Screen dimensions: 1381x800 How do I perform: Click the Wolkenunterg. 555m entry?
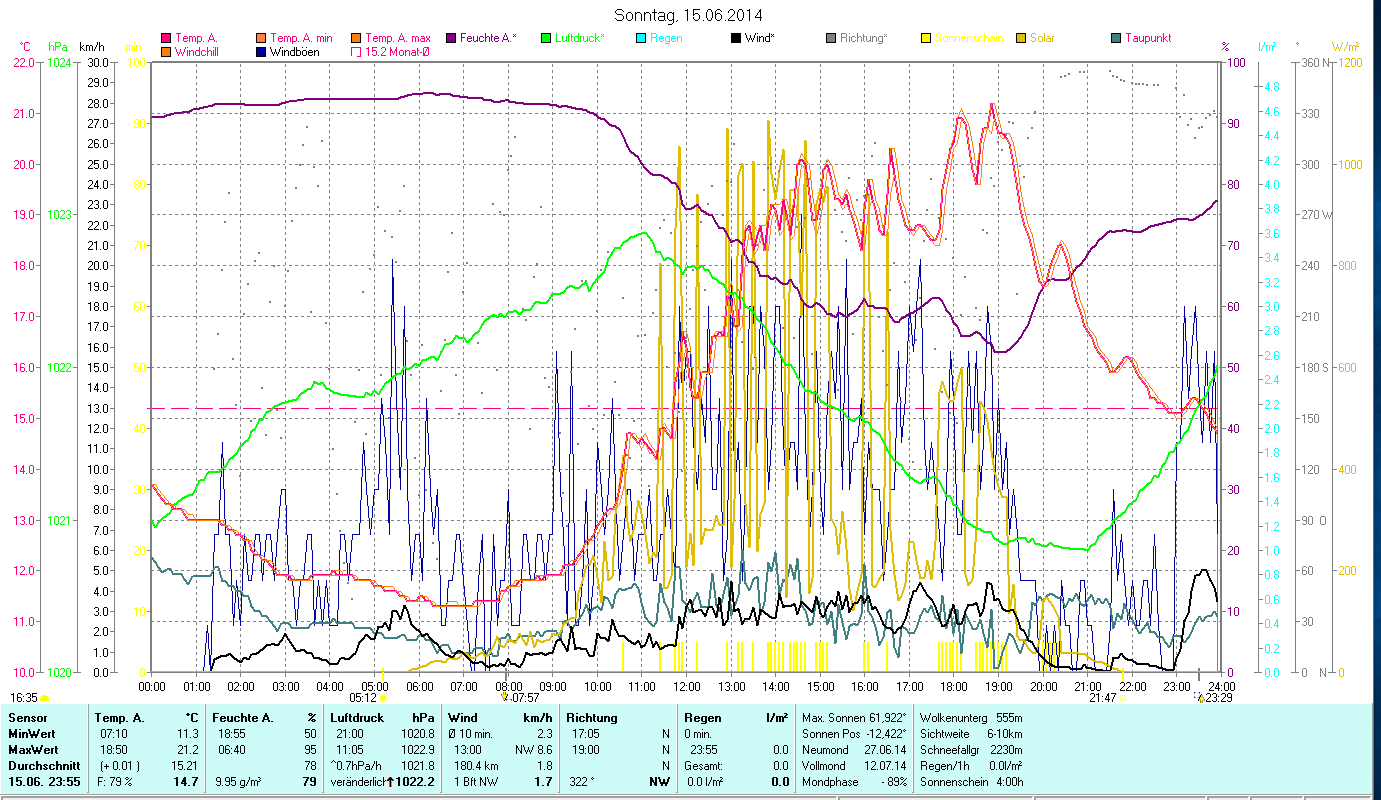click(970, 718)
